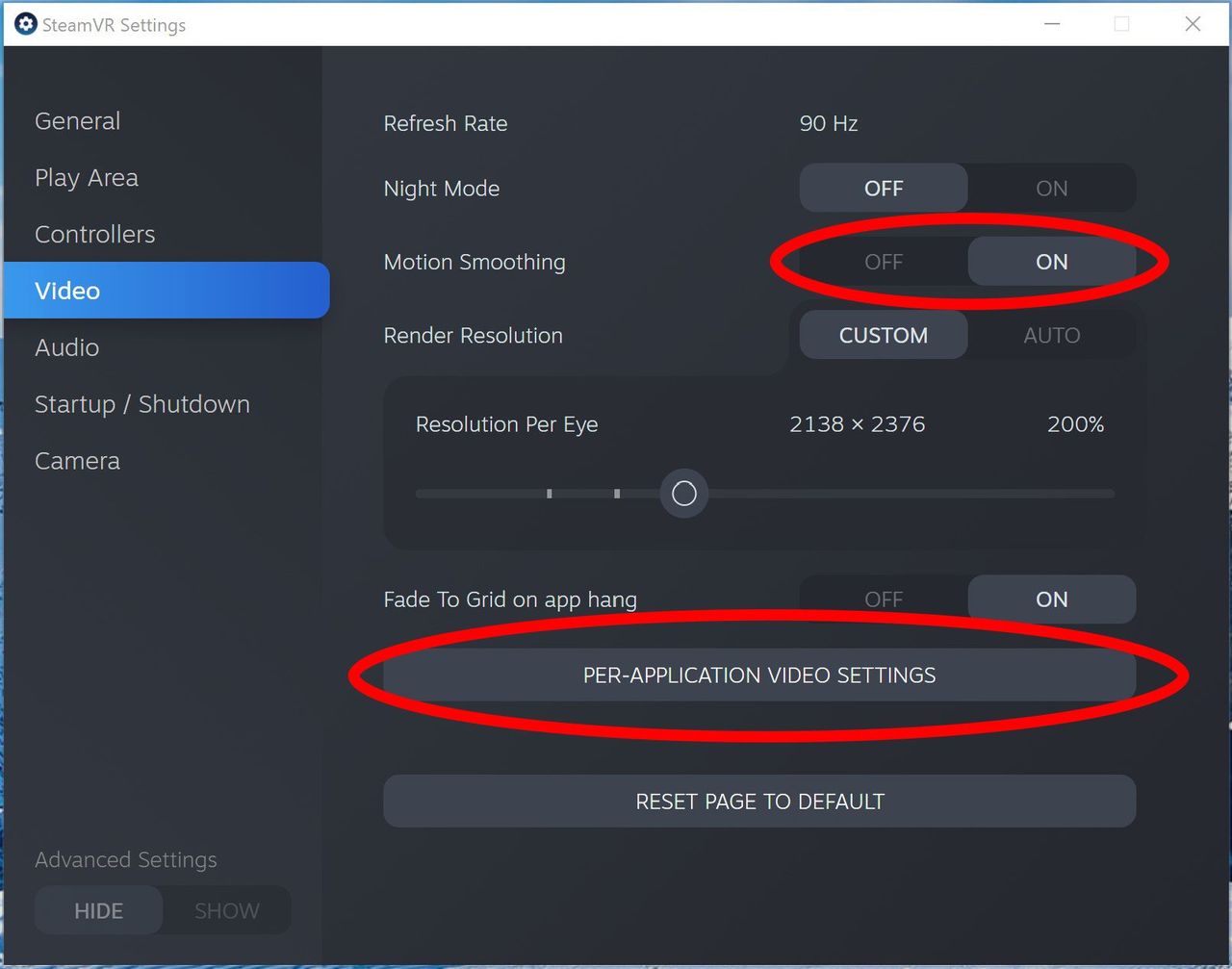Image resolution: width=1232 pixels, height=969 pixels.
Task: Show Advanced Settings
Action: click(227, 910)
